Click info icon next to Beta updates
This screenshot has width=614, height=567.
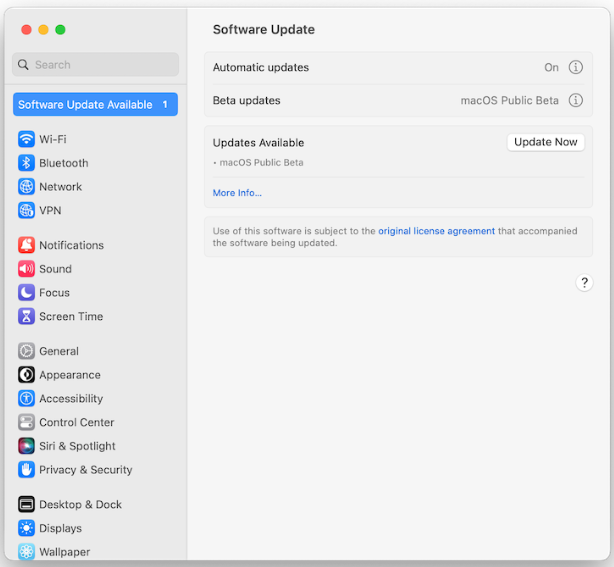click(576, 100)
